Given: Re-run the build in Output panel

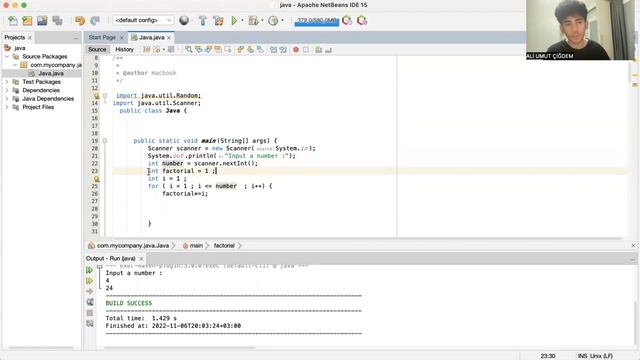Looking at the screenshot, I should 89,270.
